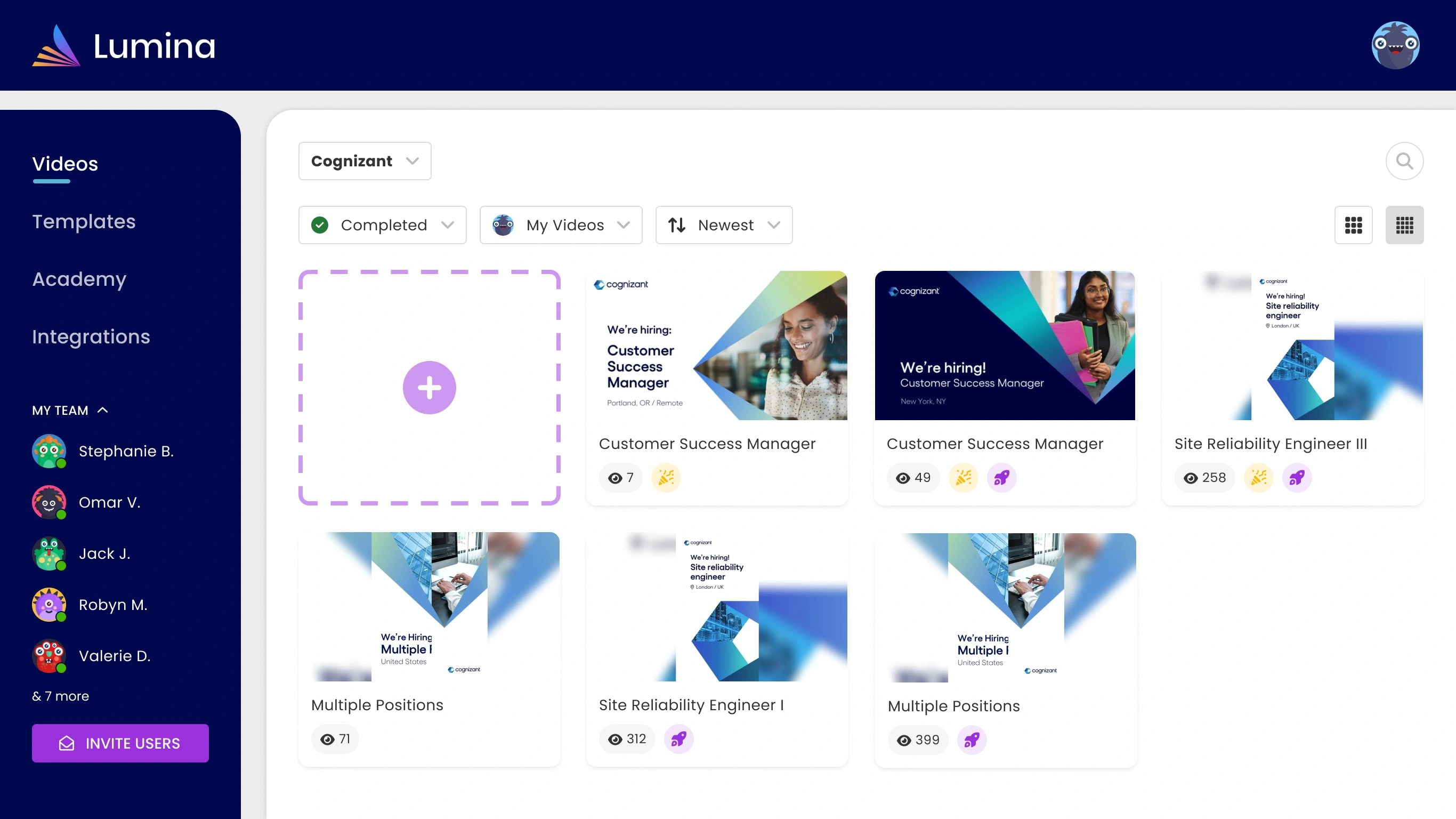Click rocket icon on 399-view Multiple Positions

click(x=972, y=741)
